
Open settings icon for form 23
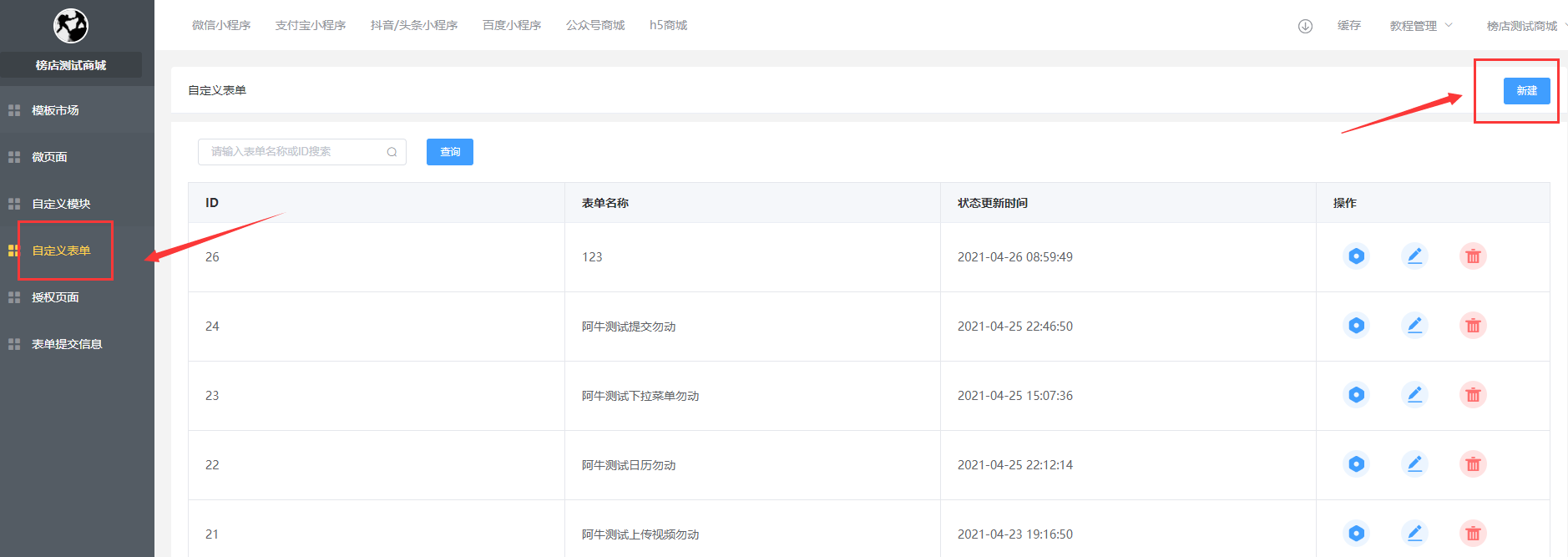click(x=1357, y=395)
